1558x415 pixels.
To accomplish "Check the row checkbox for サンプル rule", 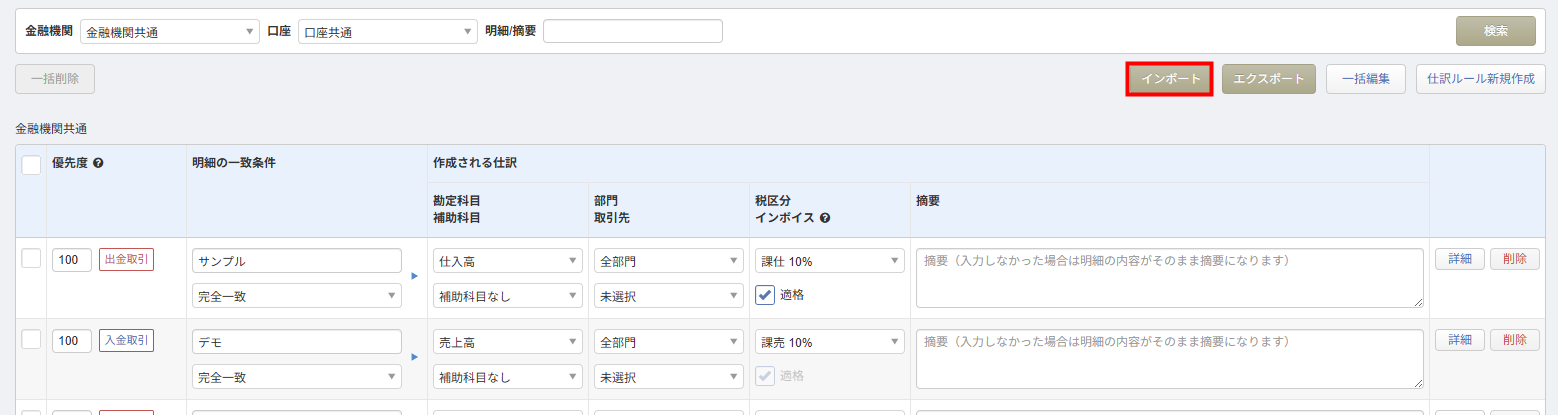I will (31, 258).
